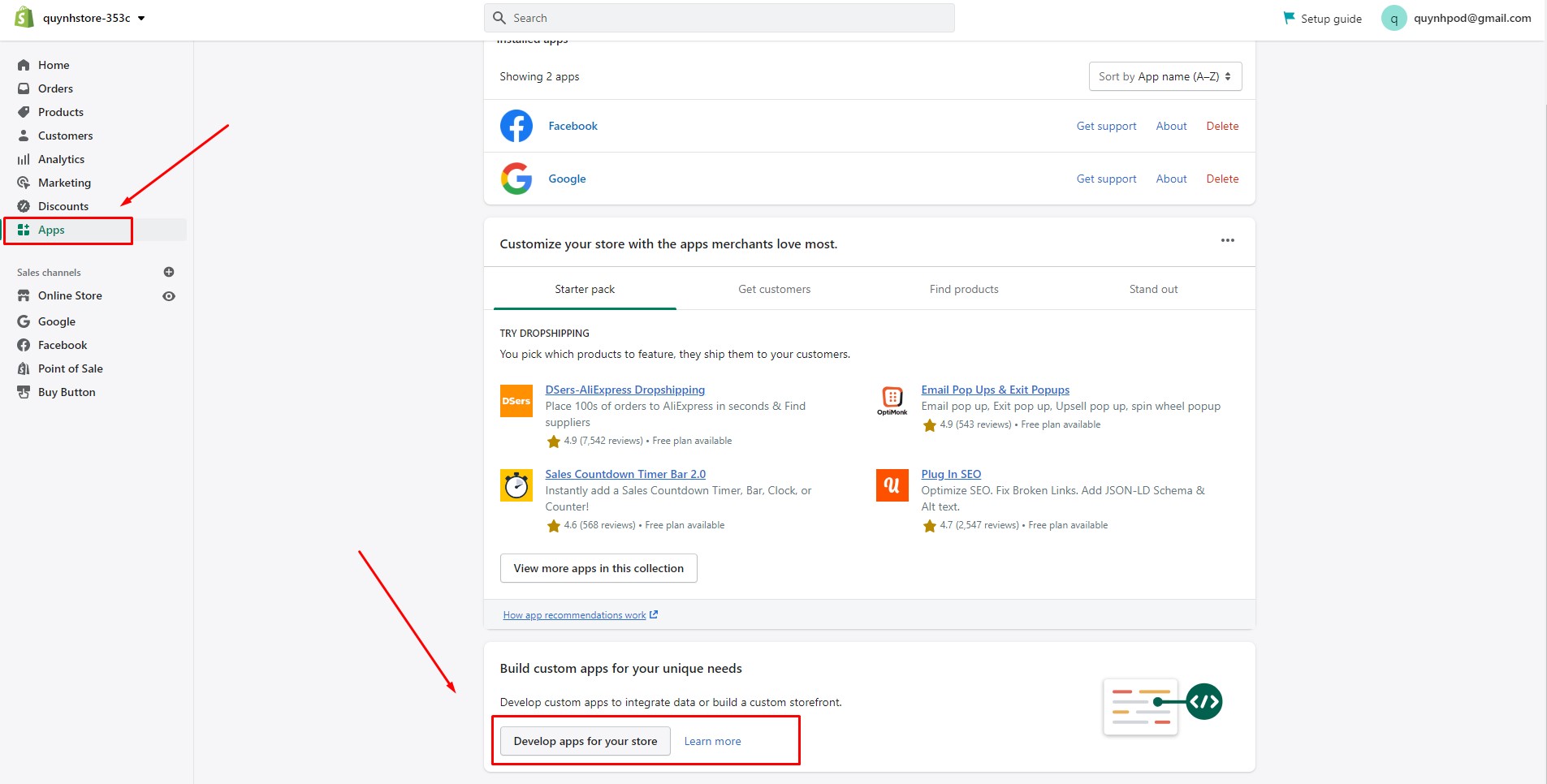
Task: Add a sales channel with plus icon
Action: coord(169,272)
